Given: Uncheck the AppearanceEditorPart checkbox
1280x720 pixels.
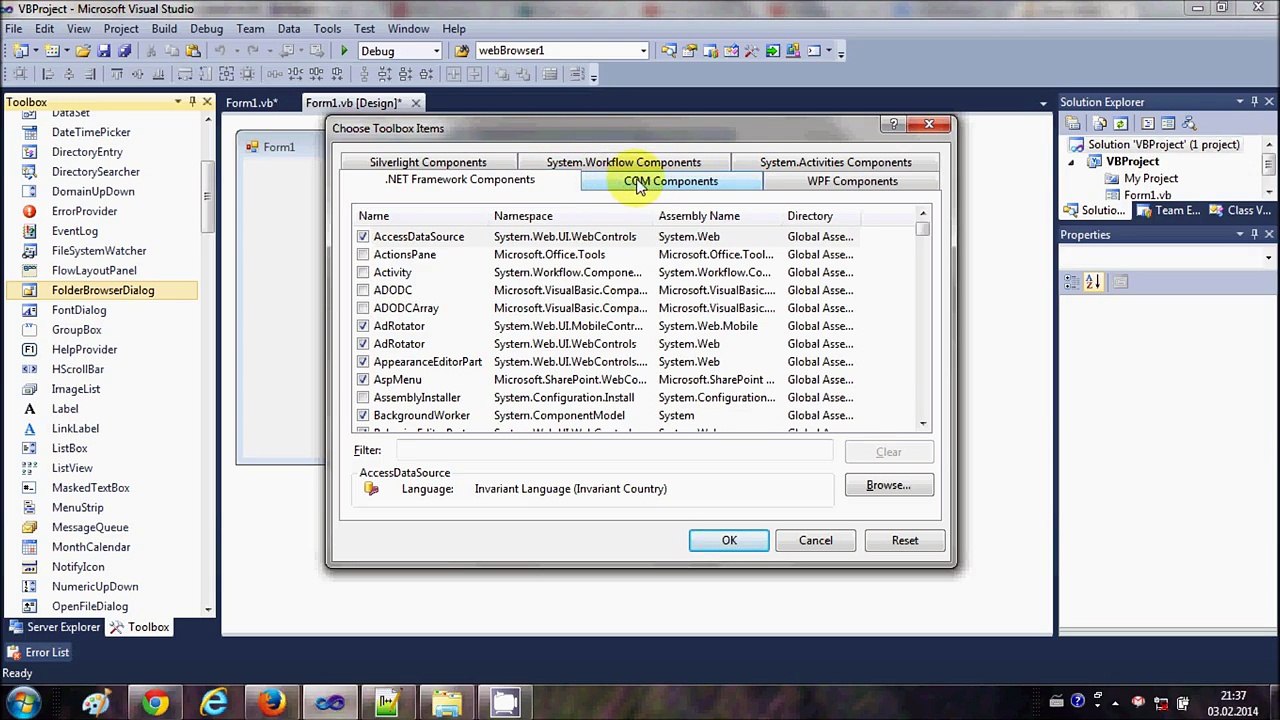Looking at the screenshot, I should pos(363,362).
